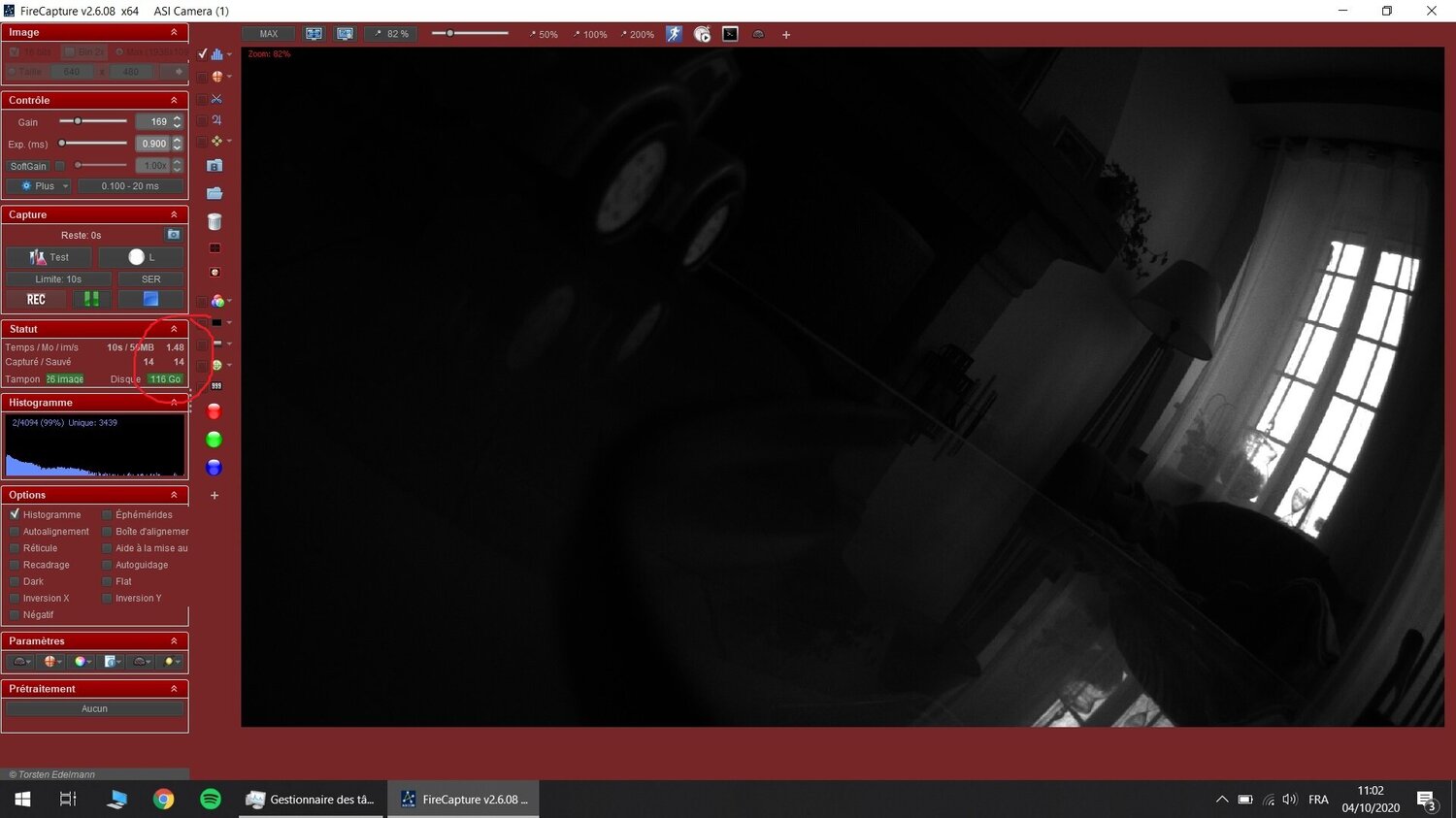Enable the Dark checkbox

coord(15,581)
